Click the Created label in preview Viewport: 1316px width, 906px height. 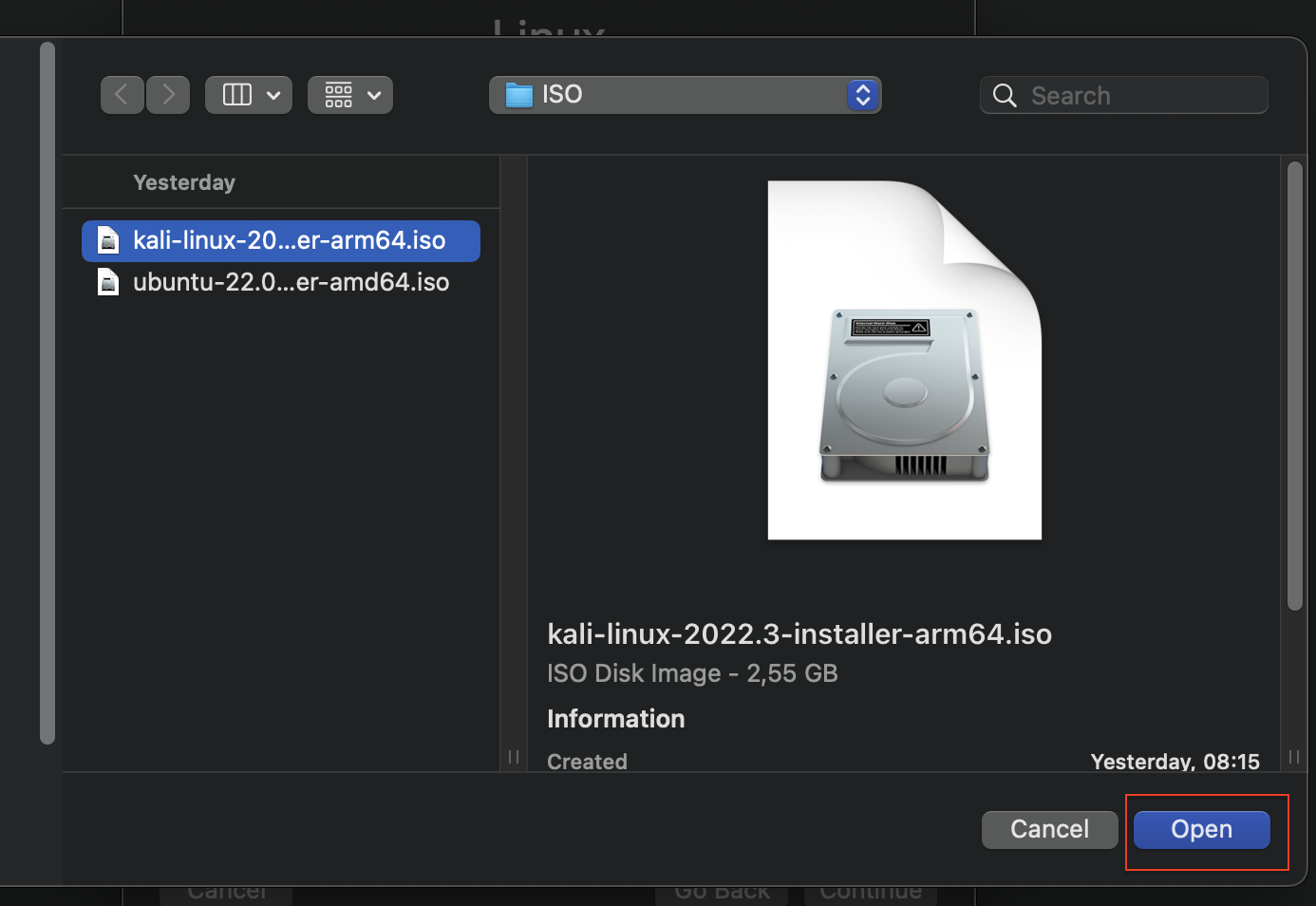(587, 762)
